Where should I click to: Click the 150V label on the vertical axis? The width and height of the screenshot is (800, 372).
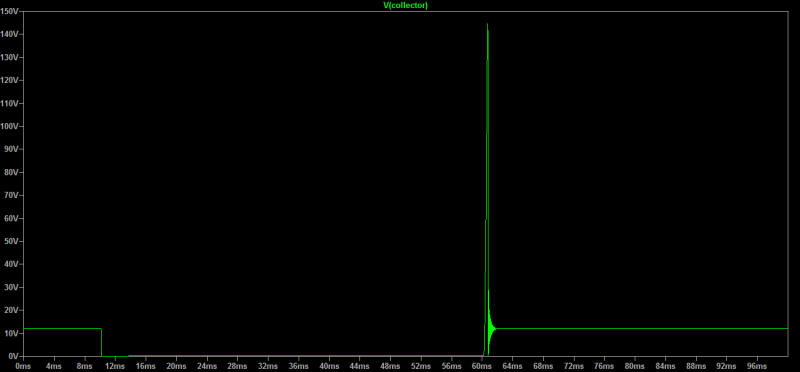click(x=10, y=11)
